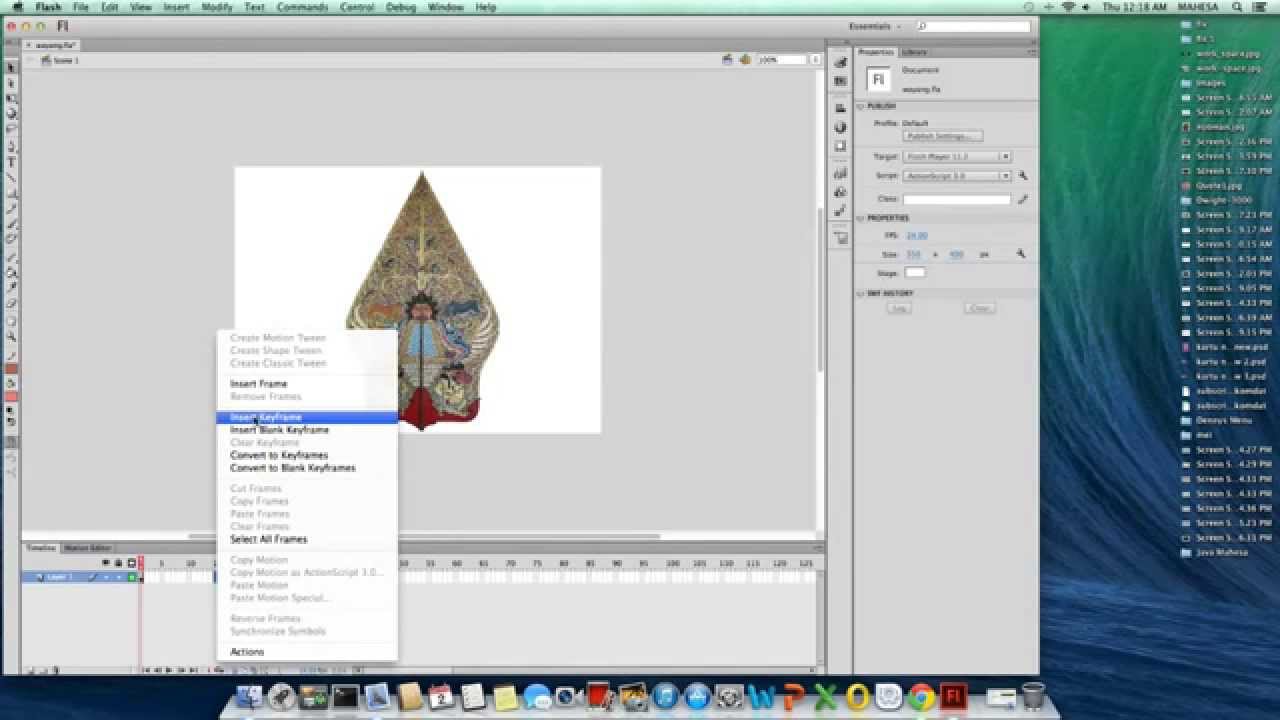The width and height of the screenshot is (1280, 720).
Task: Select the Eraser tool
Action: 11,302
